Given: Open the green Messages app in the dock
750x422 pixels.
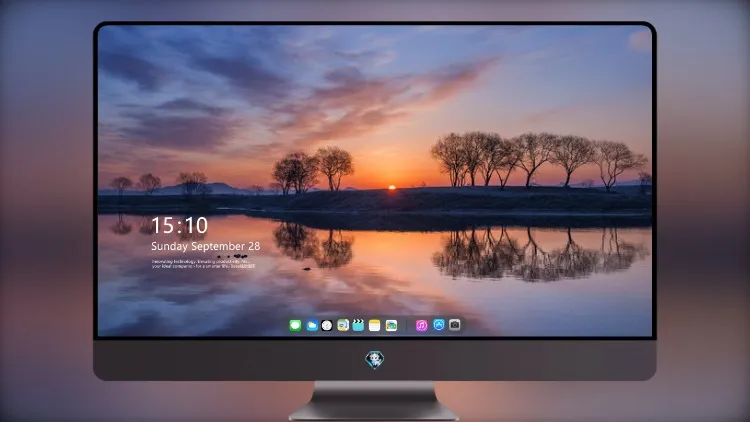Looking at the screenshot, I should 295,325.
